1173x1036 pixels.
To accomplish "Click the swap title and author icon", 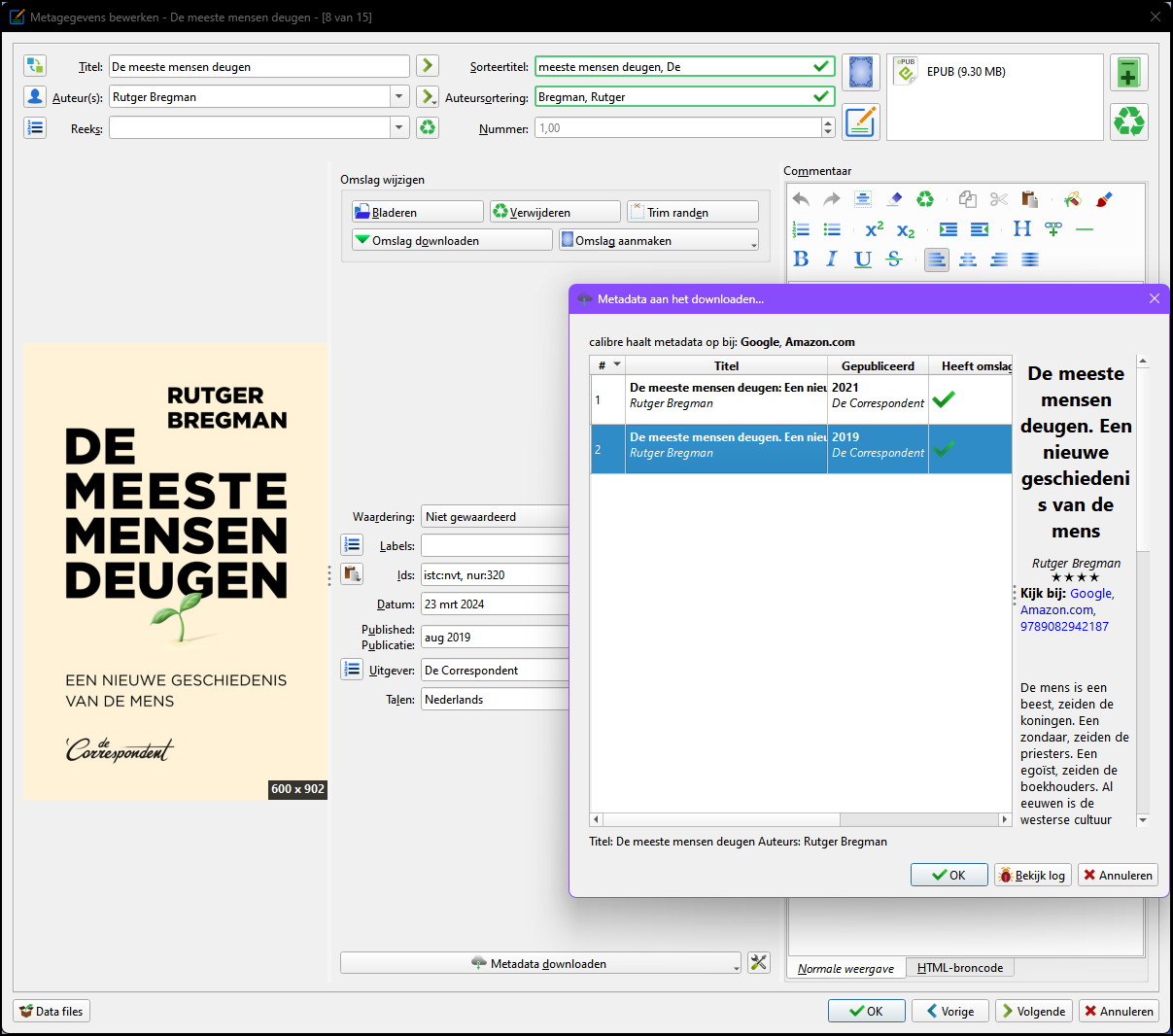I will (x=35, y=66).
